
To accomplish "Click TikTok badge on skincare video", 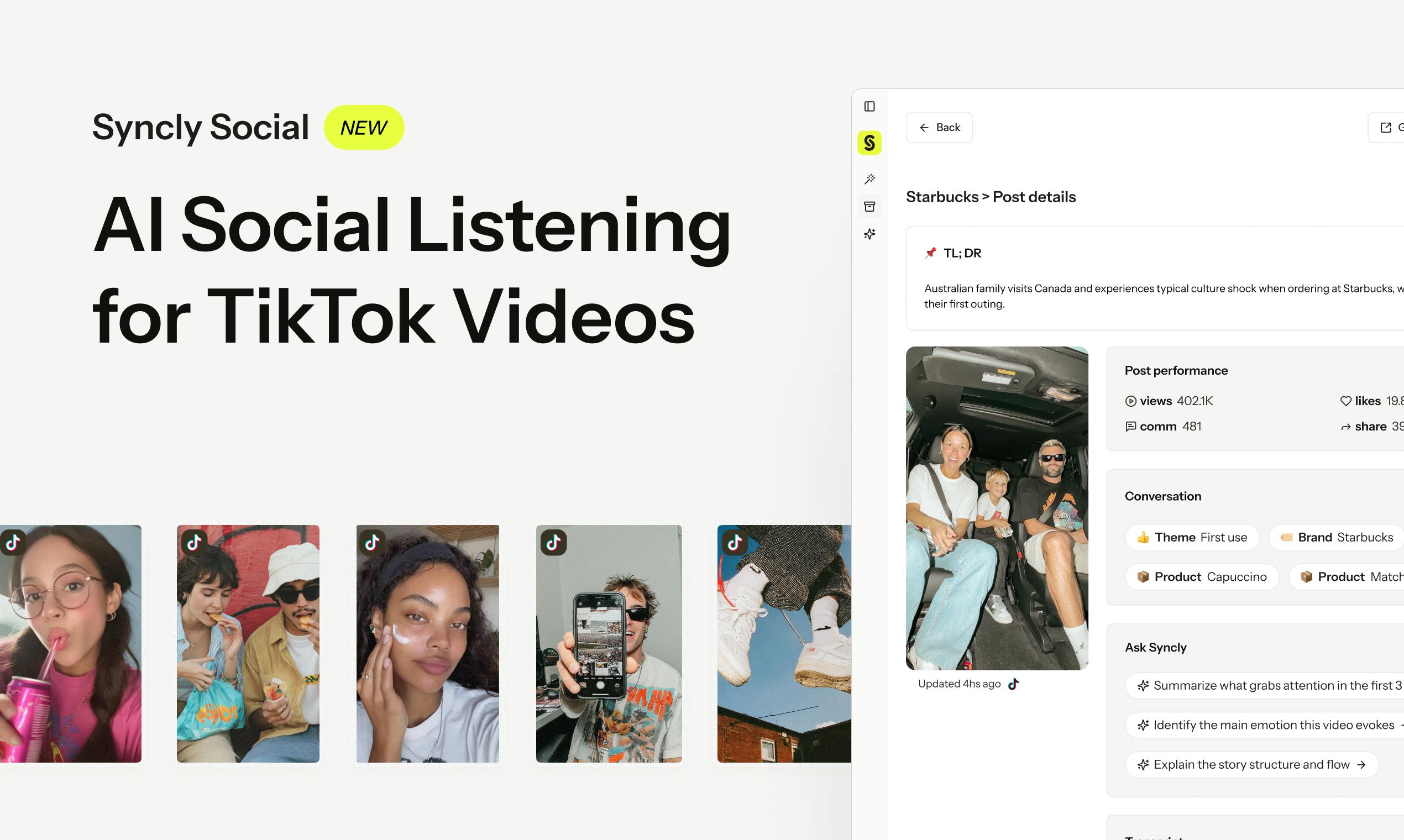I will point(373,542).
